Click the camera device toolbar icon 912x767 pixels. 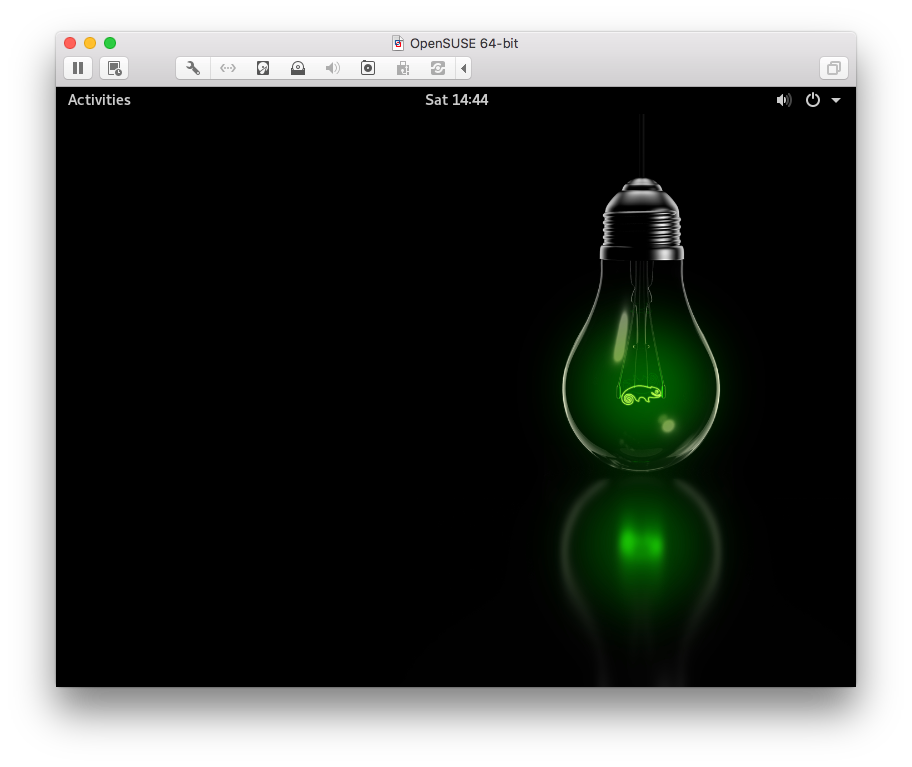[x=368, y=68]
